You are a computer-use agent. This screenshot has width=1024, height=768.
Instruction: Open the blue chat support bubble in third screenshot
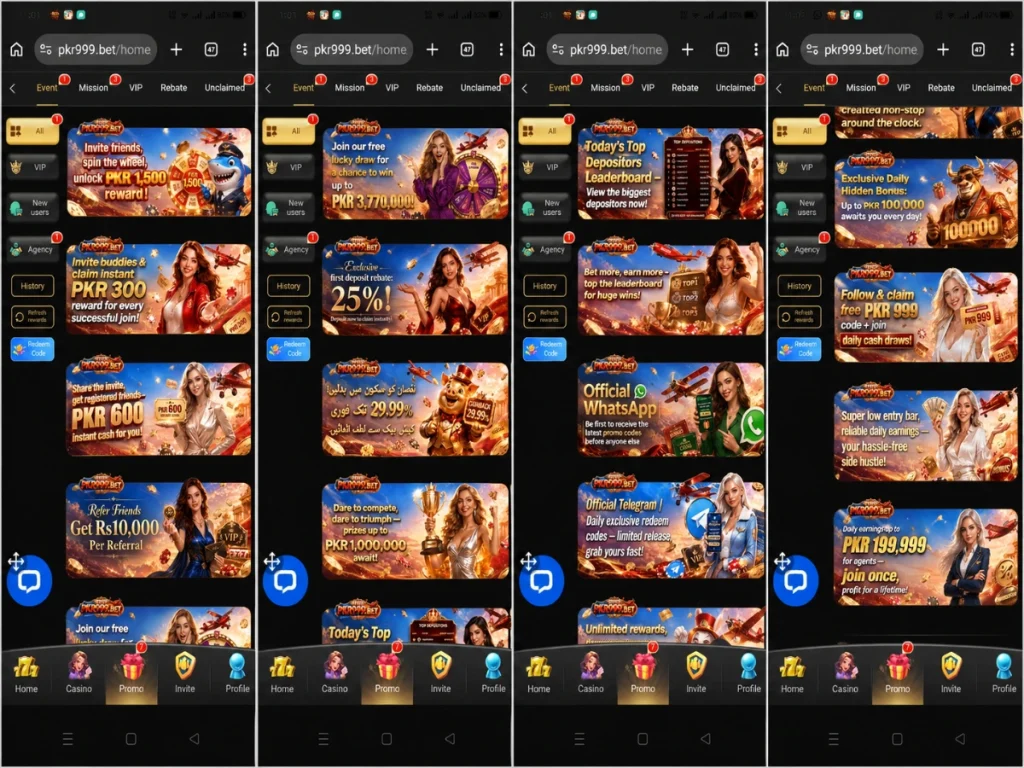(x=541, y=581)
